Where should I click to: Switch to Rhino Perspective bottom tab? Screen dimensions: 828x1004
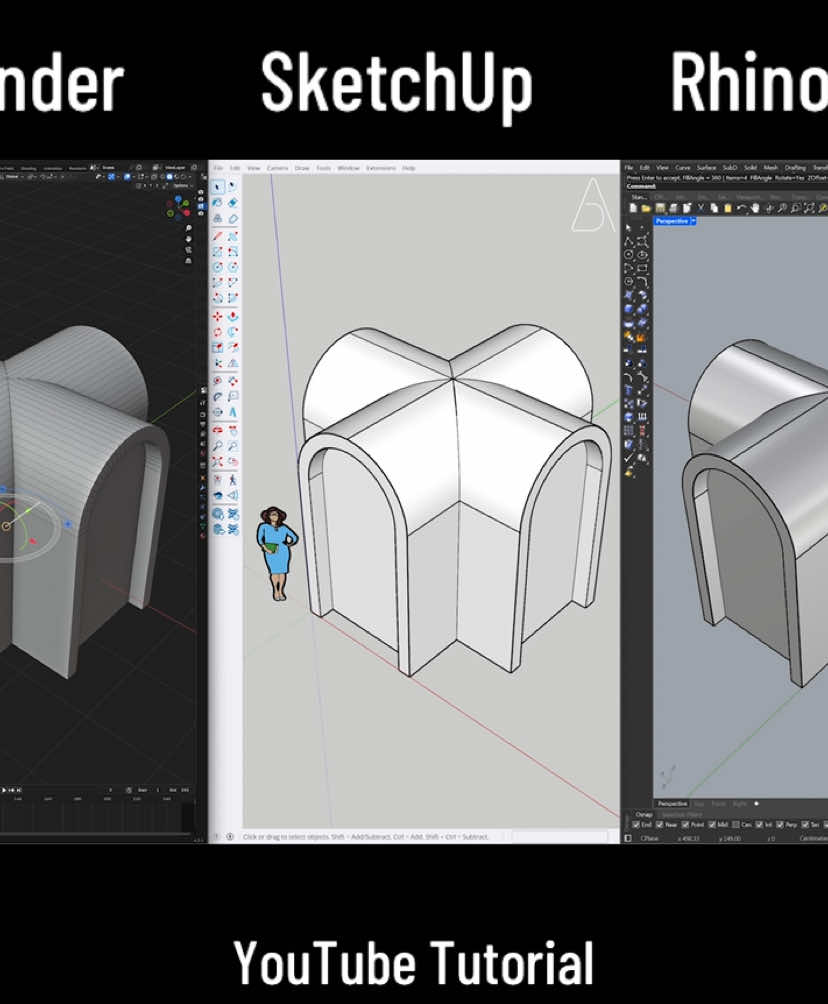point(672,804)
